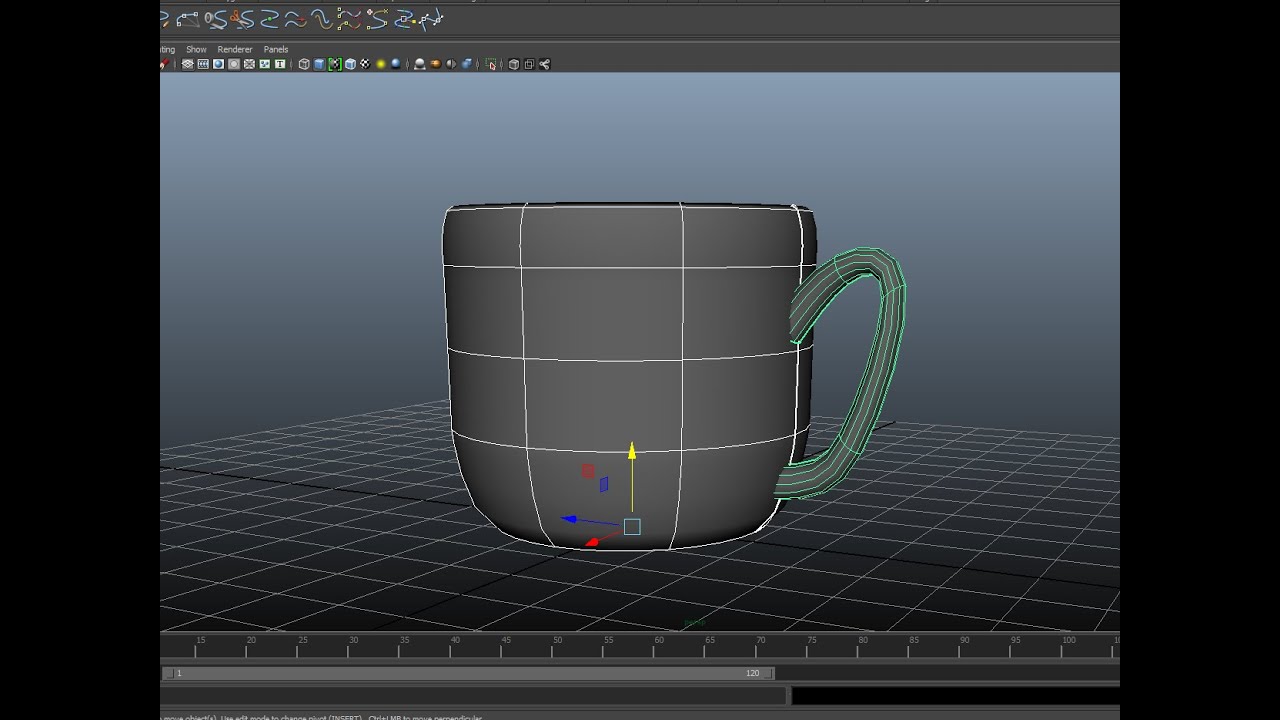Image resolution: width=1280 pixels, height=720 pixels.
Task: Click the move manipulator center square
Action: [x=632, y=527]
